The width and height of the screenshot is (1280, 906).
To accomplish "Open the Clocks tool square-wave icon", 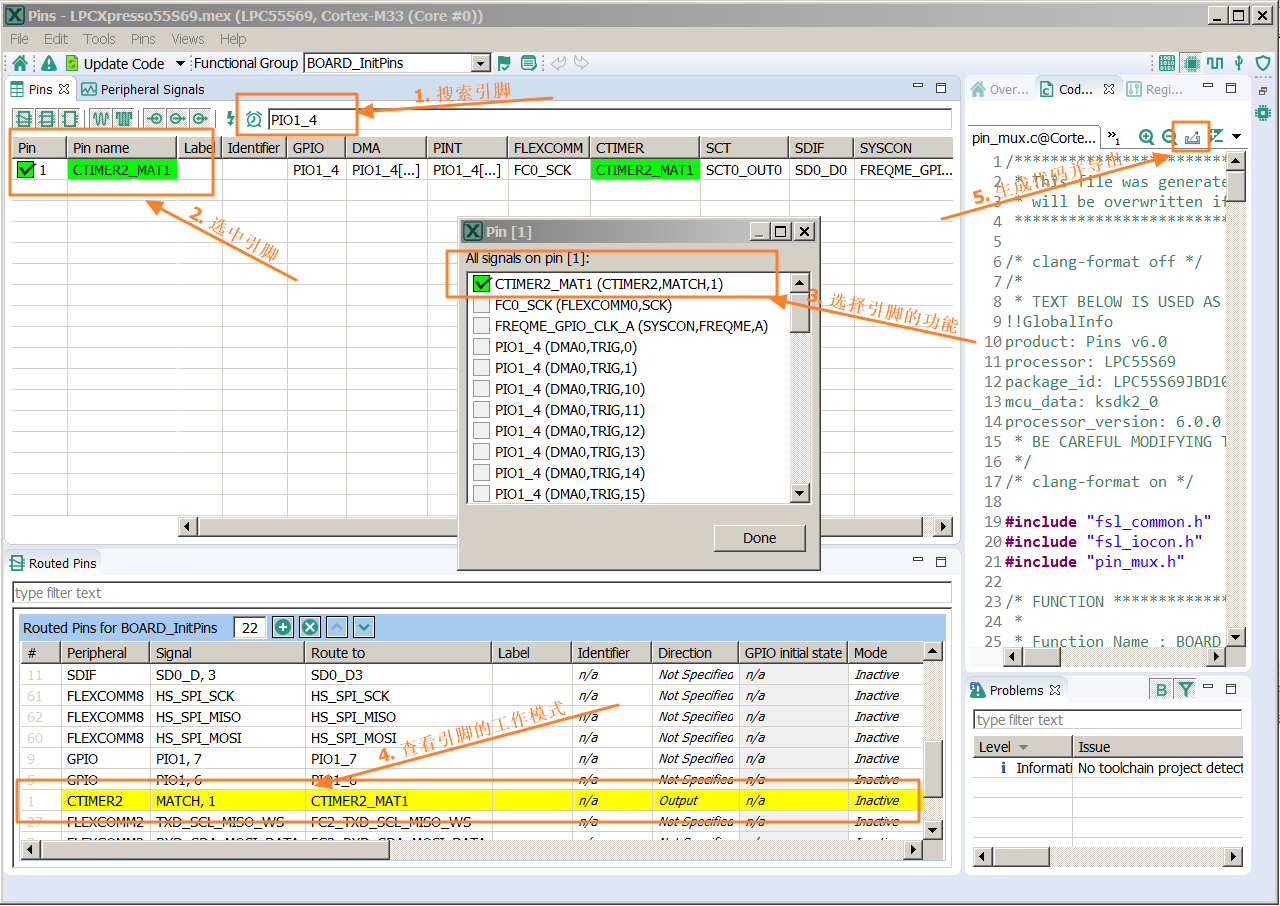I will (x=1215, y=63).
